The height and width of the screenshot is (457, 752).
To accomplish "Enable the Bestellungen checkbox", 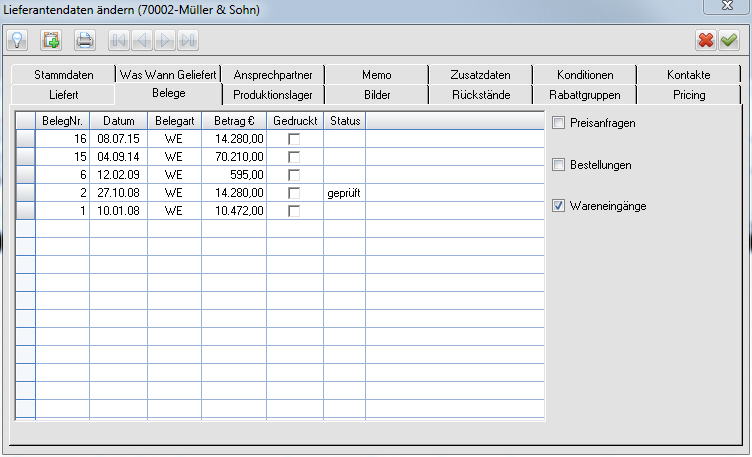I will [559, 164].
